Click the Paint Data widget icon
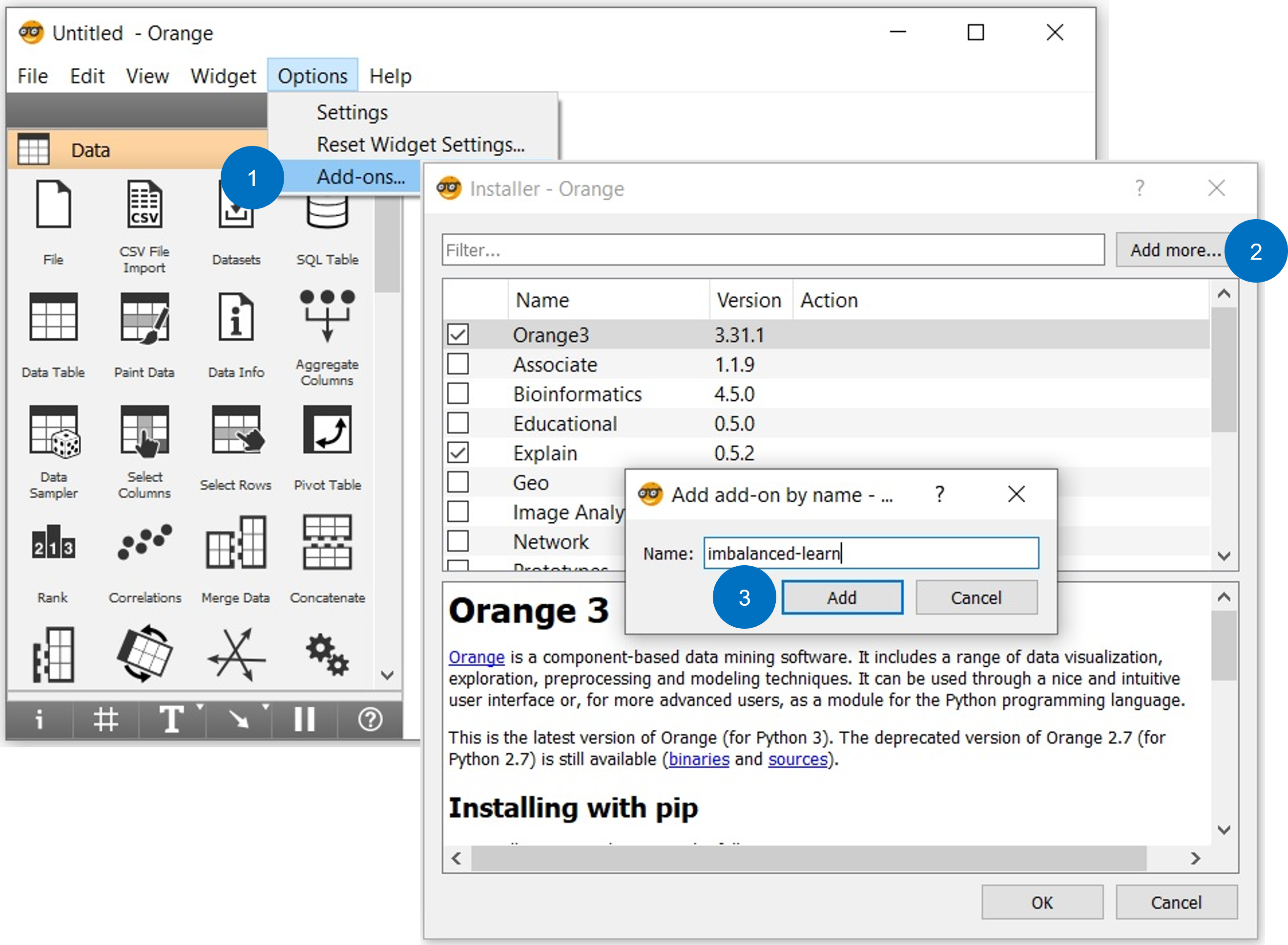This screenshot has width=1288, height=945. coord(144,317)
